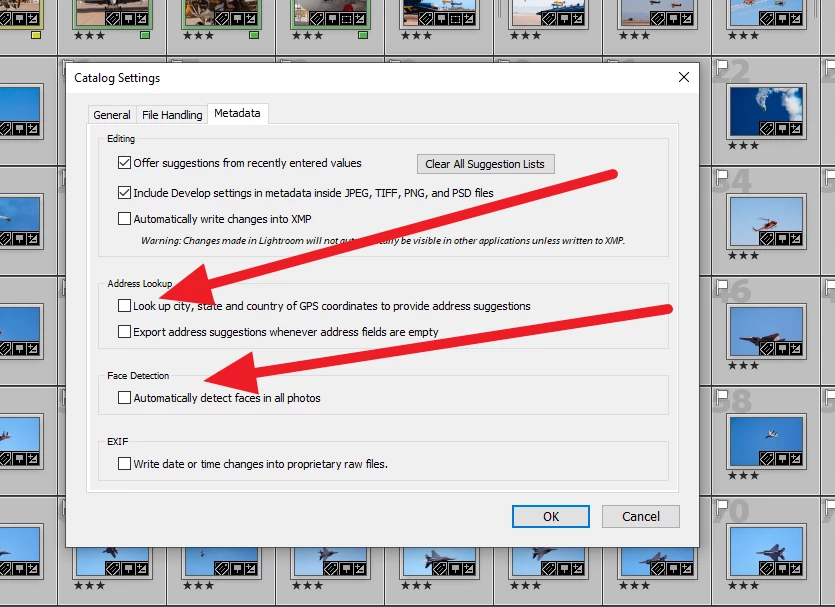Check Look up city, state and country option
Screen dimensions: 835x607
tap(124, 306)
